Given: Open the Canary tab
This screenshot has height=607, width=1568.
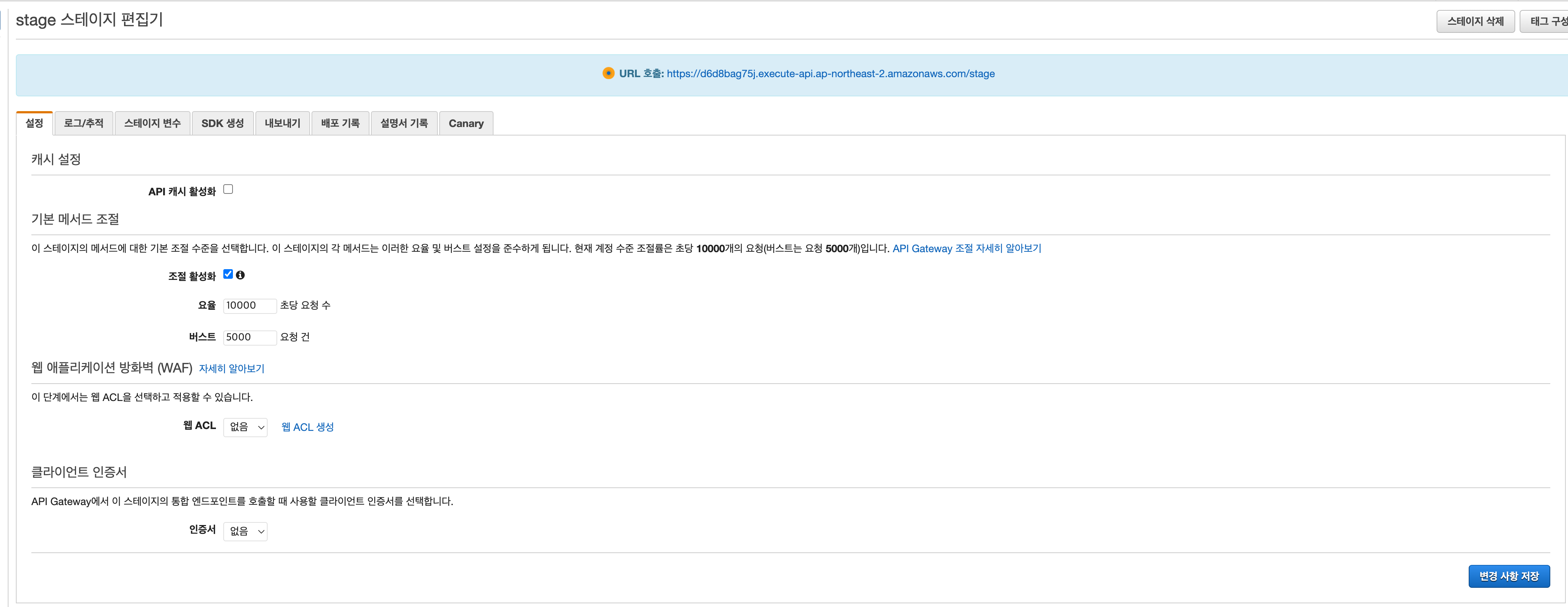Looking at the screenshot, I should click(466, 123).
